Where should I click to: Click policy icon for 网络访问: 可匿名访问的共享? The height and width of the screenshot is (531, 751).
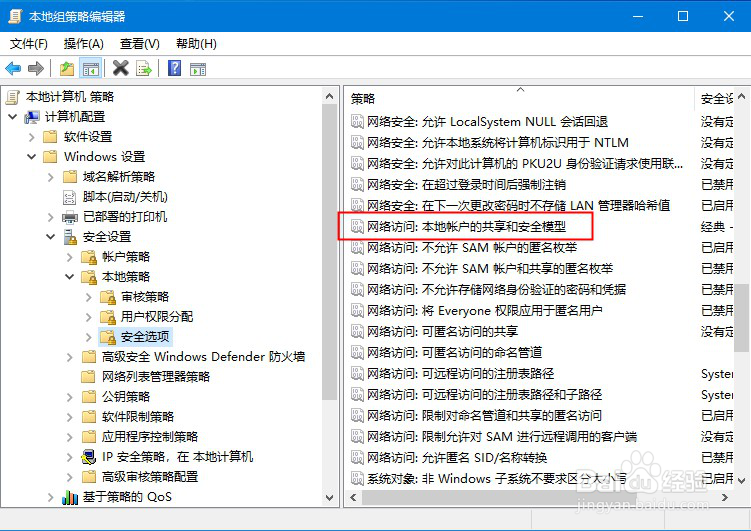tap(357, 331)
